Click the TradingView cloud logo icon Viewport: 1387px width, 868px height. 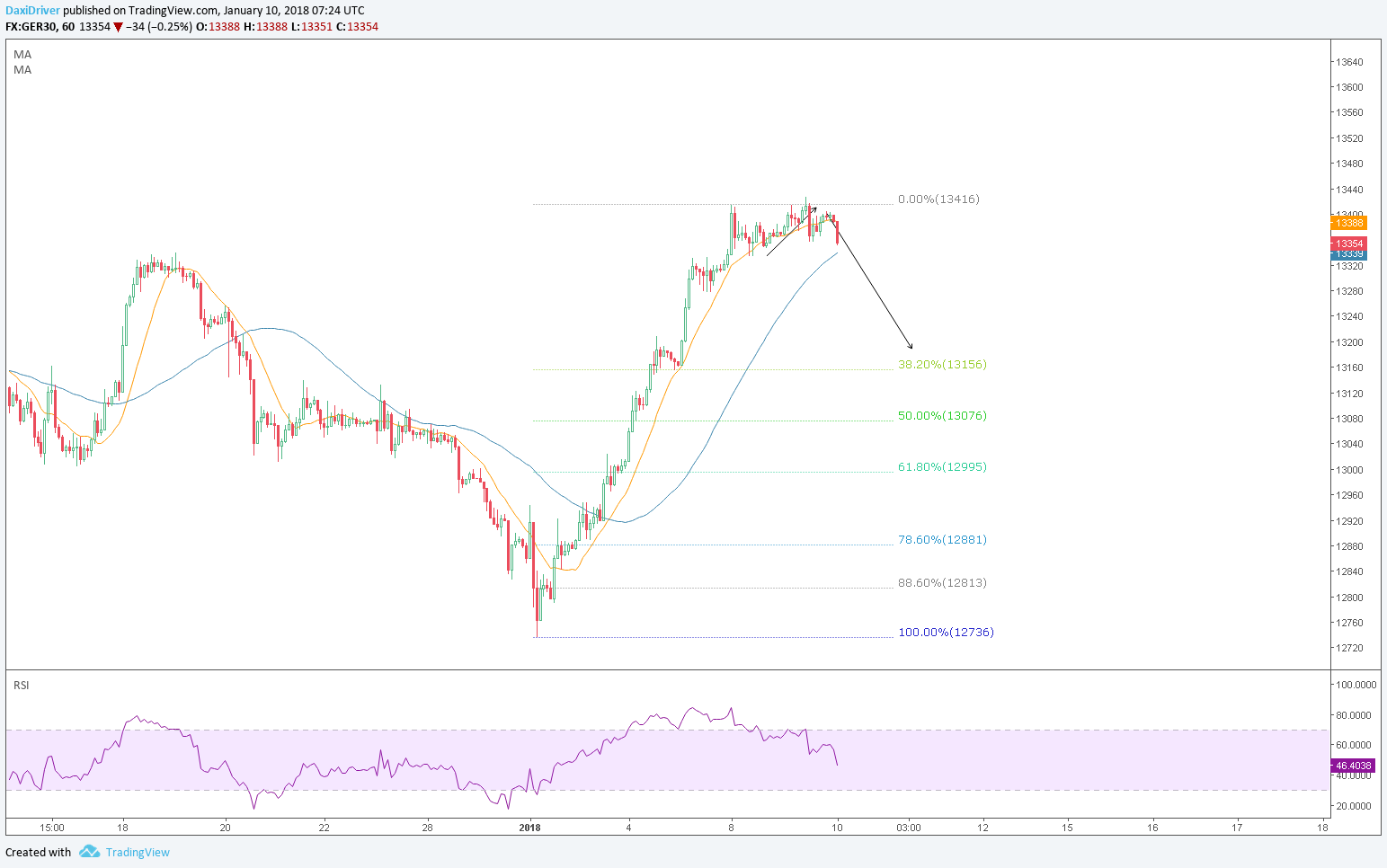click(89, 851)
